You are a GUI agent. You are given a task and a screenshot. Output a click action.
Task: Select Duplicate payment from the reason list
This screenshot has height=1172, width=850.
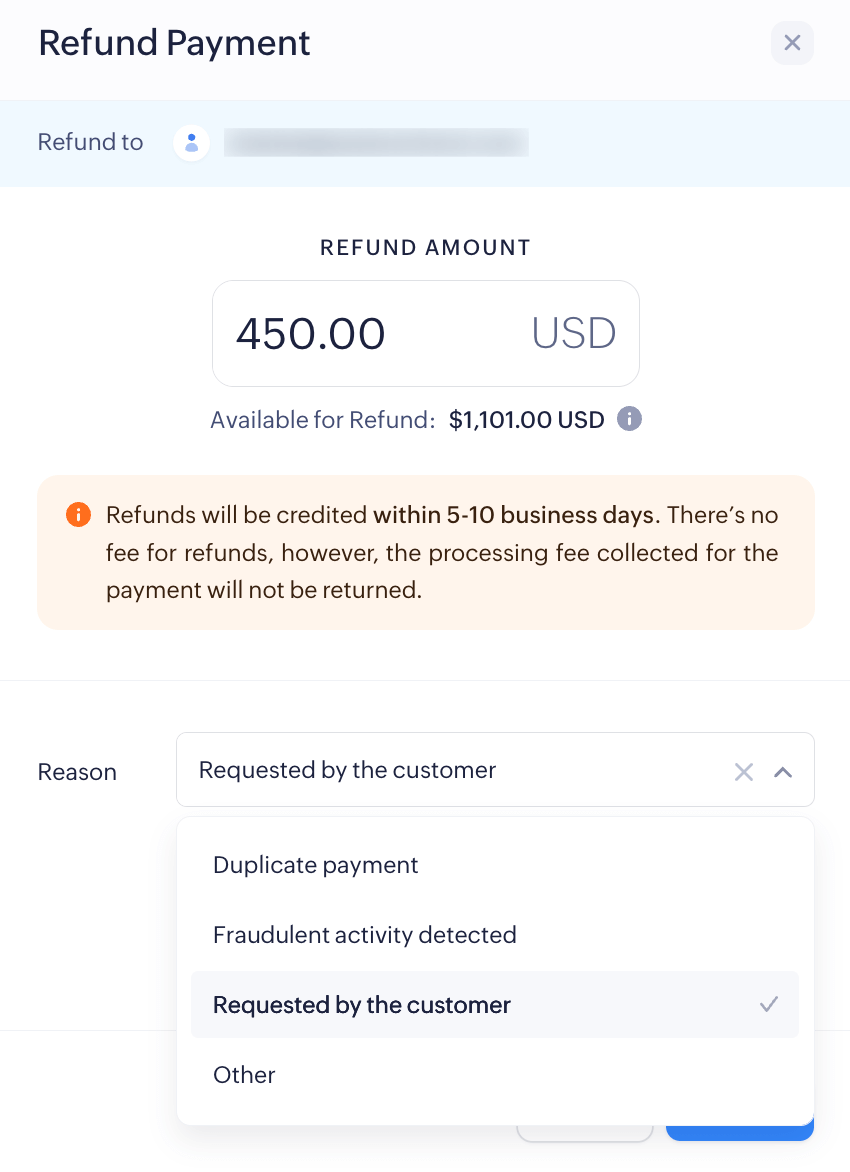click(315, 864)
